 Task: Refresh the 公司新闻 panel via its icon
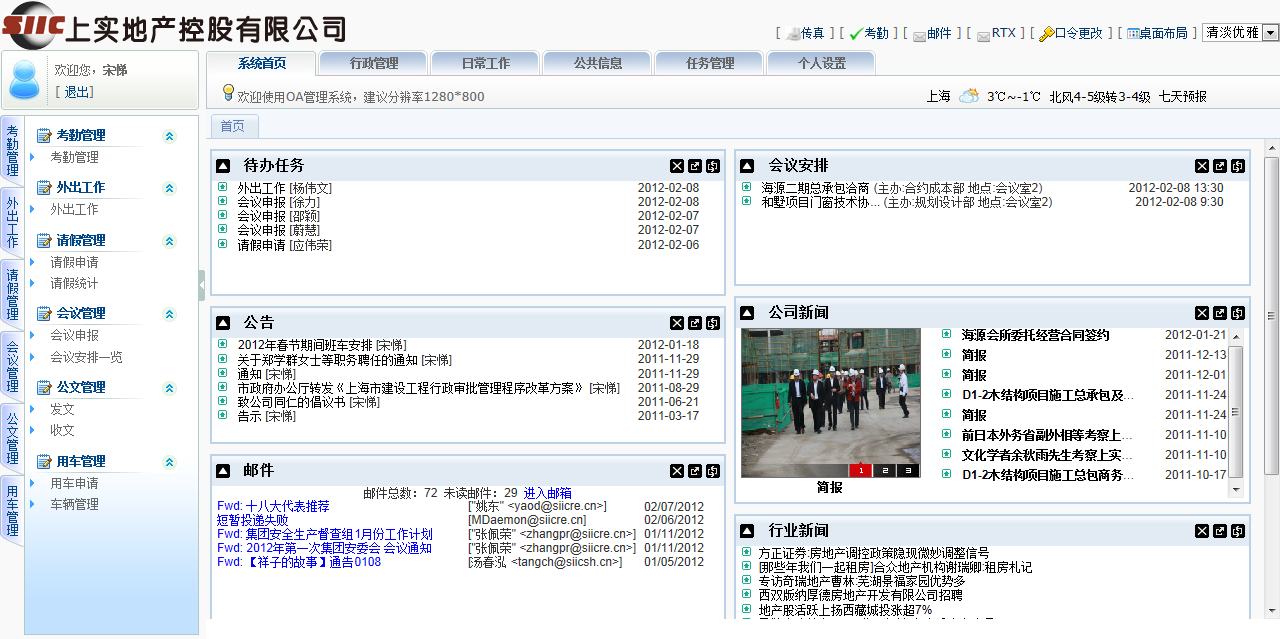pyautogui.click(x=1238, y=313)
